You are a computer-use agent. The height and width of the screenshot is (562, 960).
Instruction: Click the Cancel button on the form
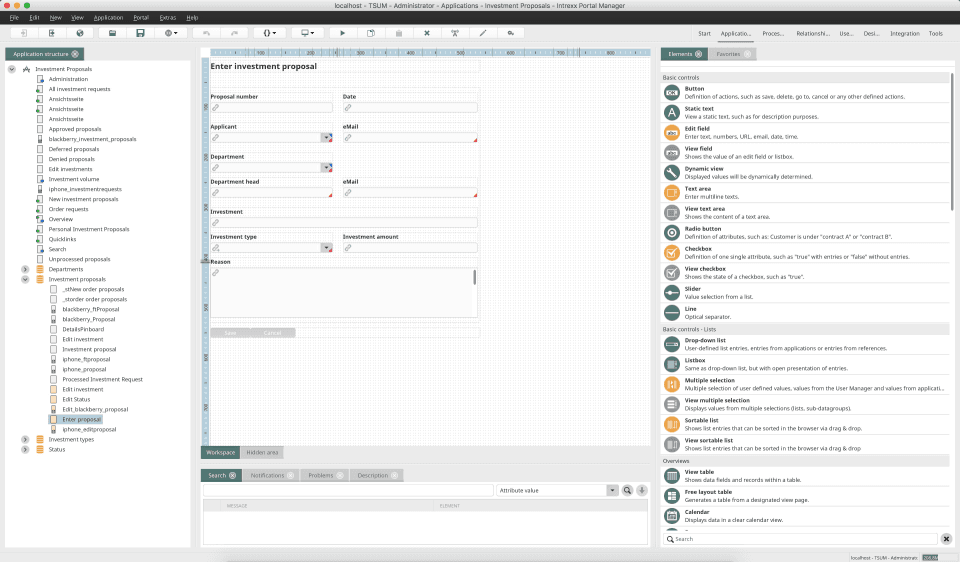(x=272, y=333)
